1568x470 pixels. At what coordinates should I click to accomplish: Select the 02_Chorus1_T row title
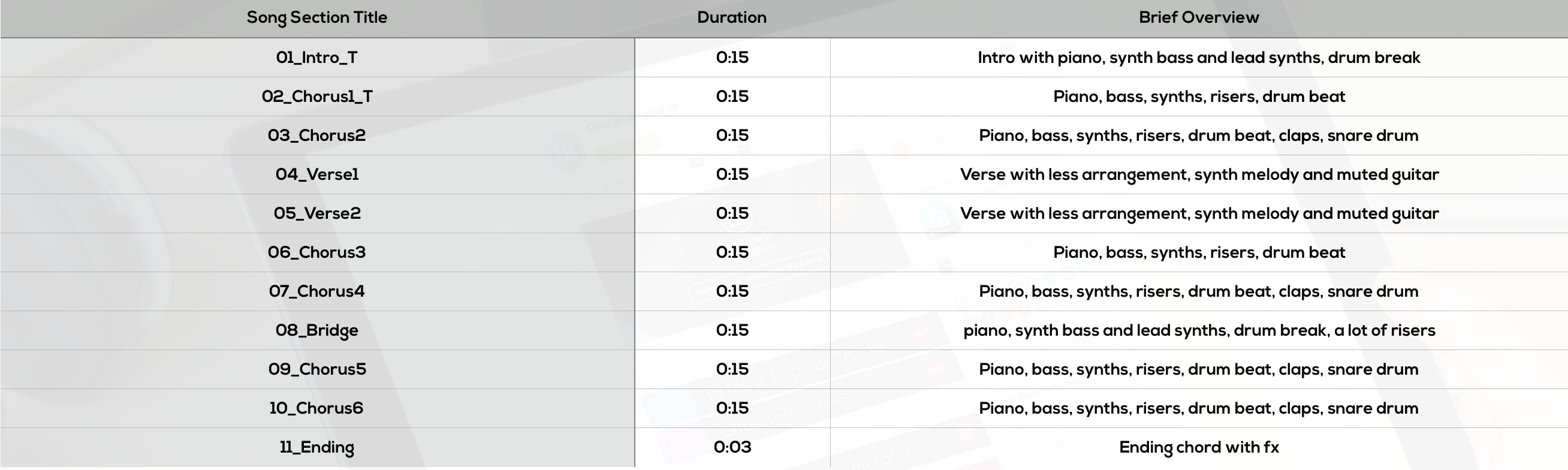(x=316, y=97)
